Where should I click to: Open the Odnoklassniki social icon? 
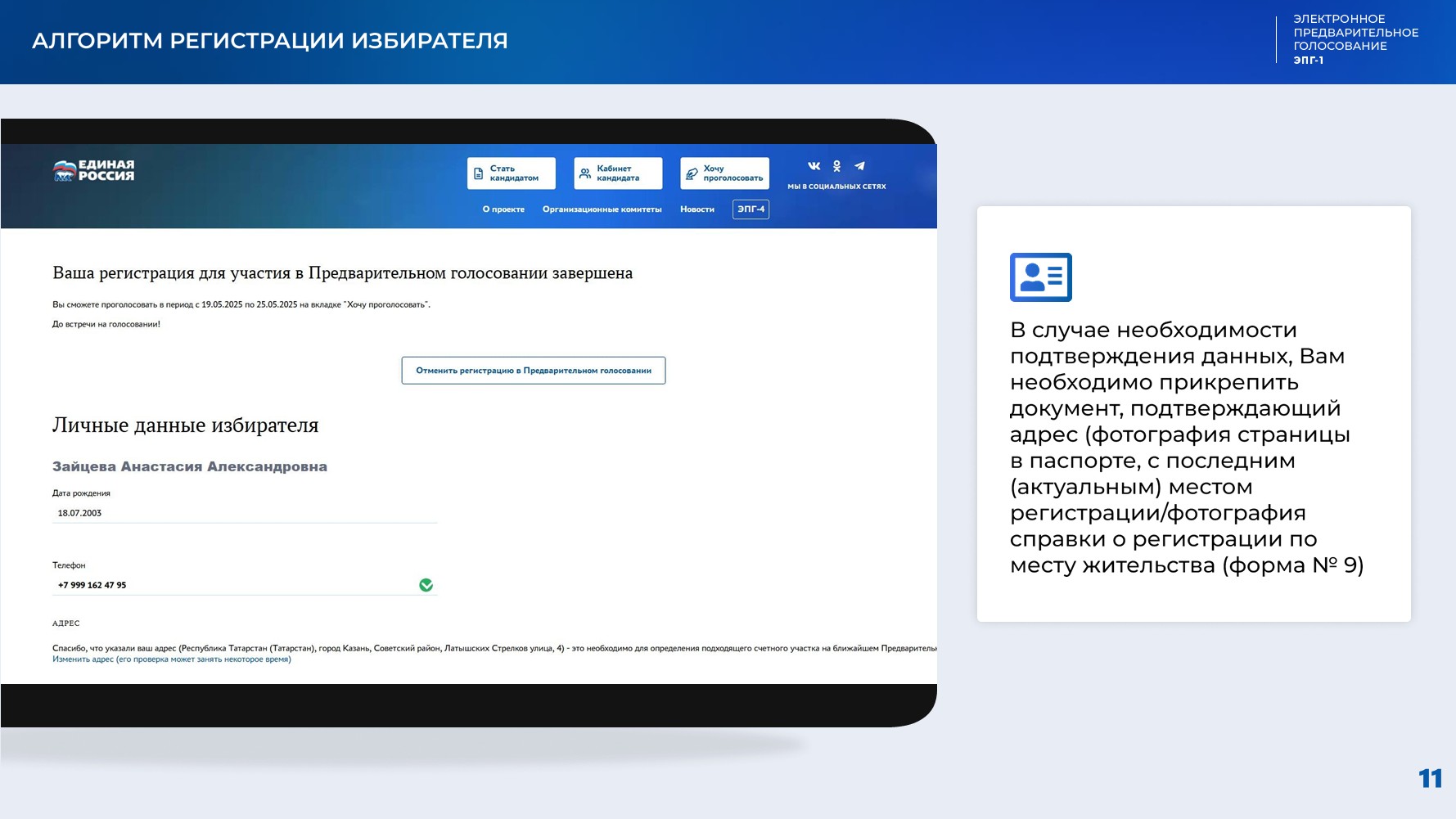(836, 166)
